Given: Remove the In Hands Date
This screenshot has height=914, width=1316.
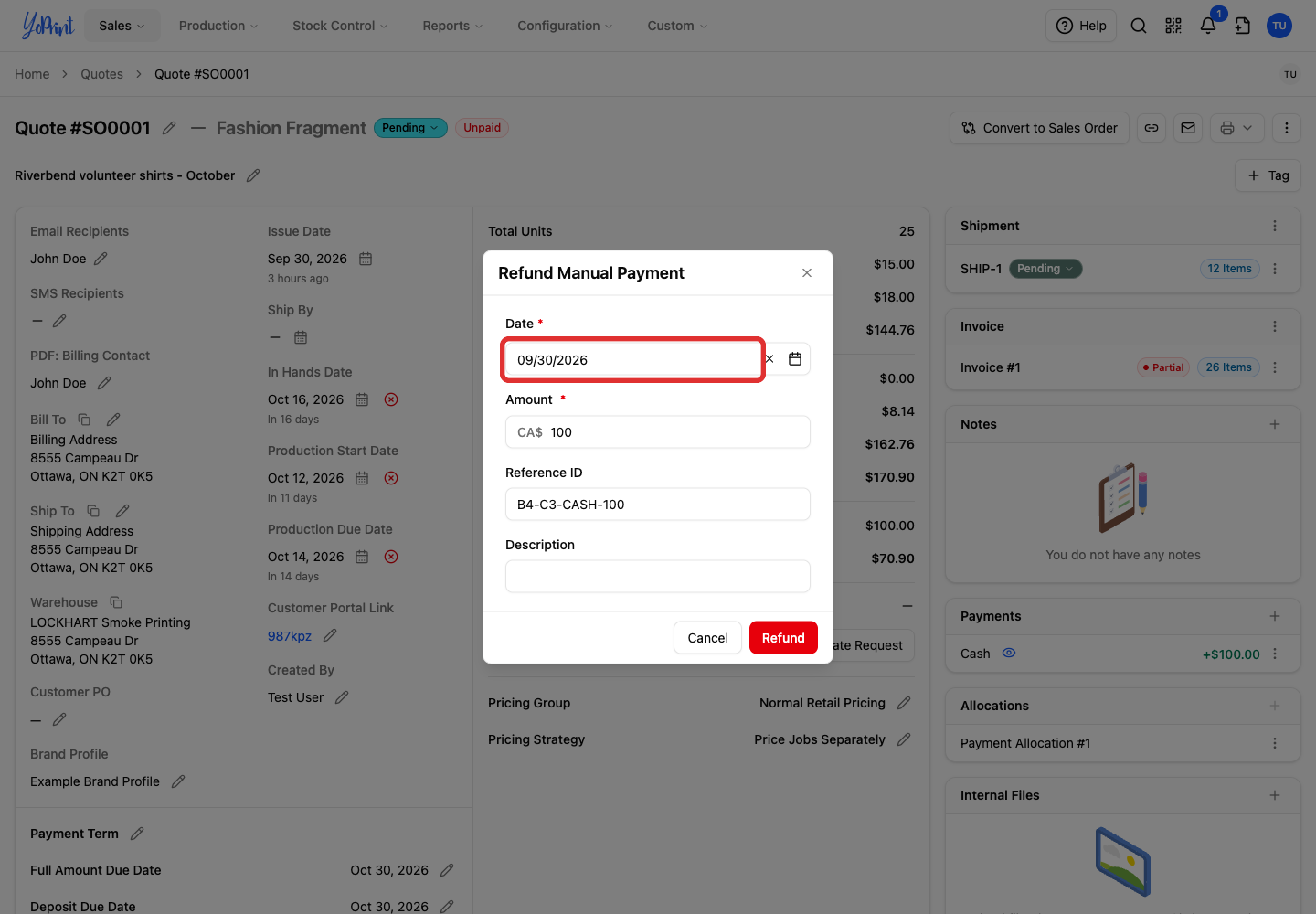Looking at the screenshot, I should (391, 399).
